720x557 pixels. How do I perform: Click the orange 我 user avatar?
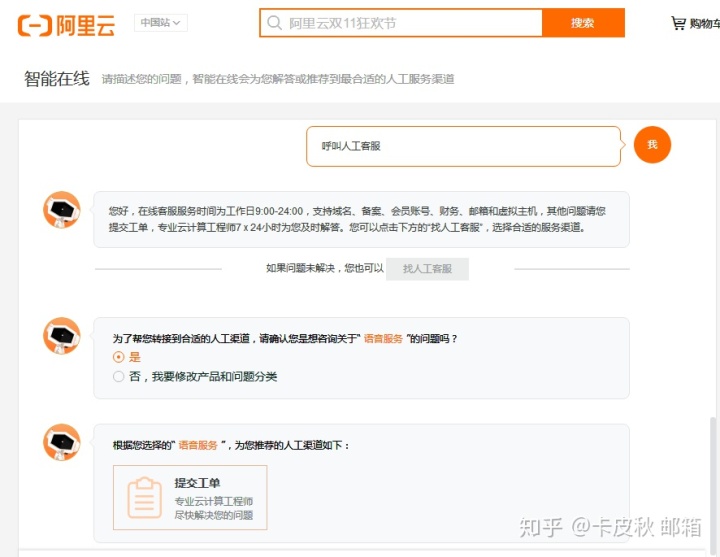point(652,145)
